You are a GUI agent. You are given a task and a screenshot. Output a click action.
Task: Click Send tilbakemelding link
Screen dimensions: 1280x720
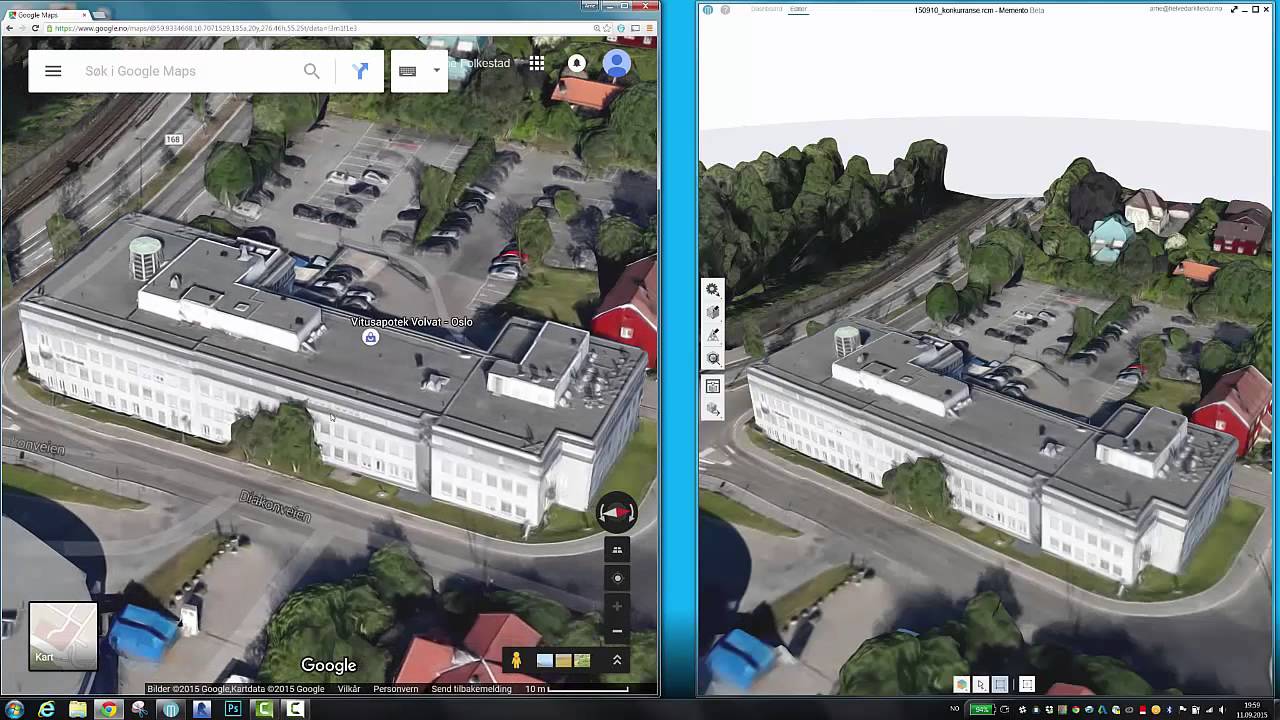click(471, 689)
